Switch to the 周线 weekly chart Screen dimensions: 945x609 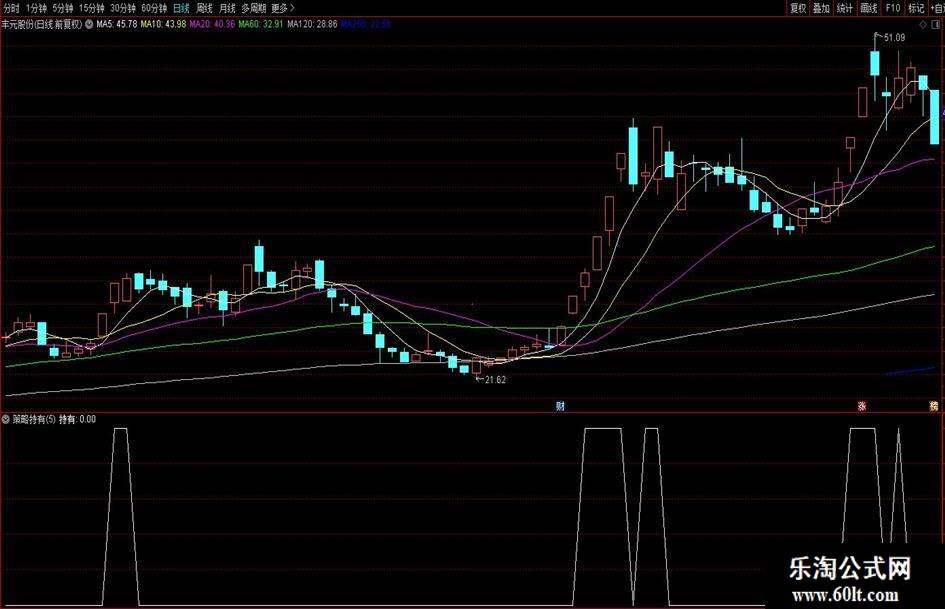(x=205, y=8)
